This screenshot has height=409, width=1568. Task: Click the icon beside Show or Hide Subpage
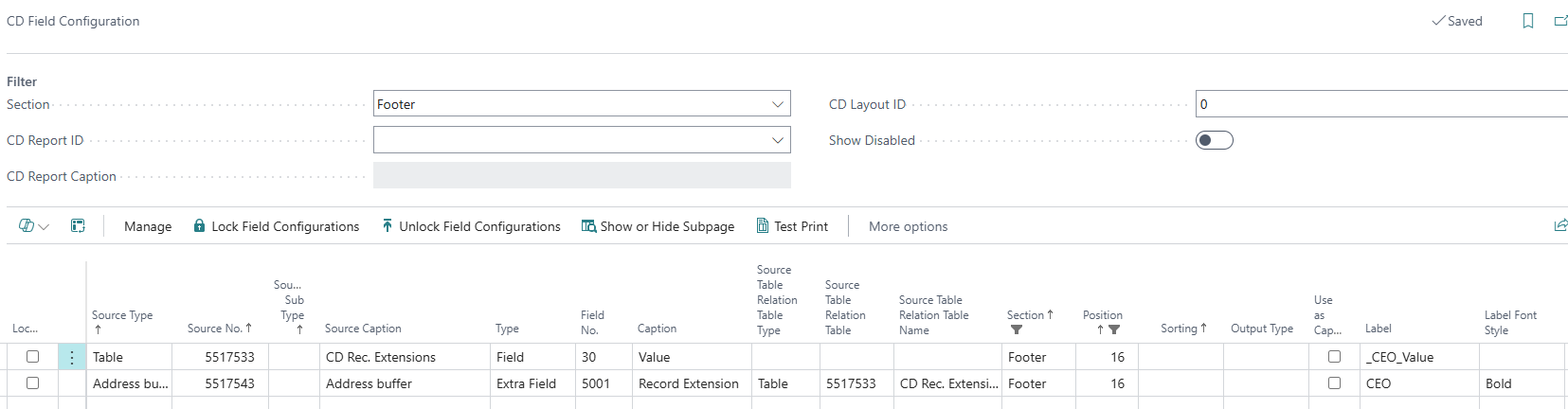(x=588, y=226)
